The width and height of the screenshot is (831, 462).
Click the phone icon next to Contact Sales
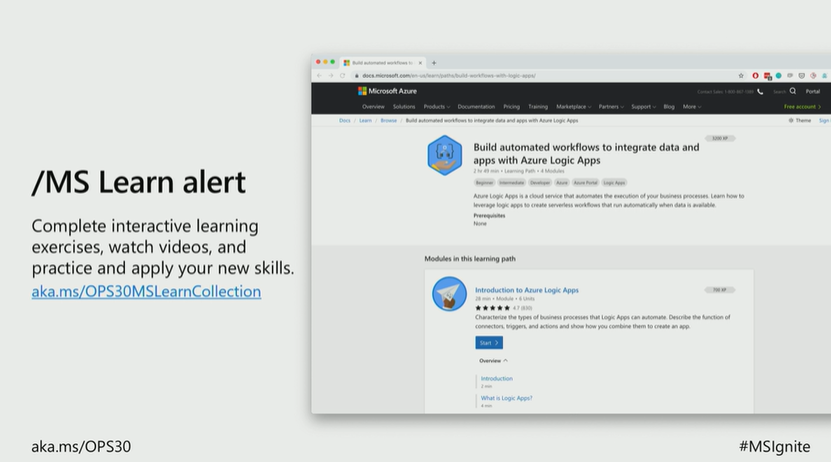point(760,92)
